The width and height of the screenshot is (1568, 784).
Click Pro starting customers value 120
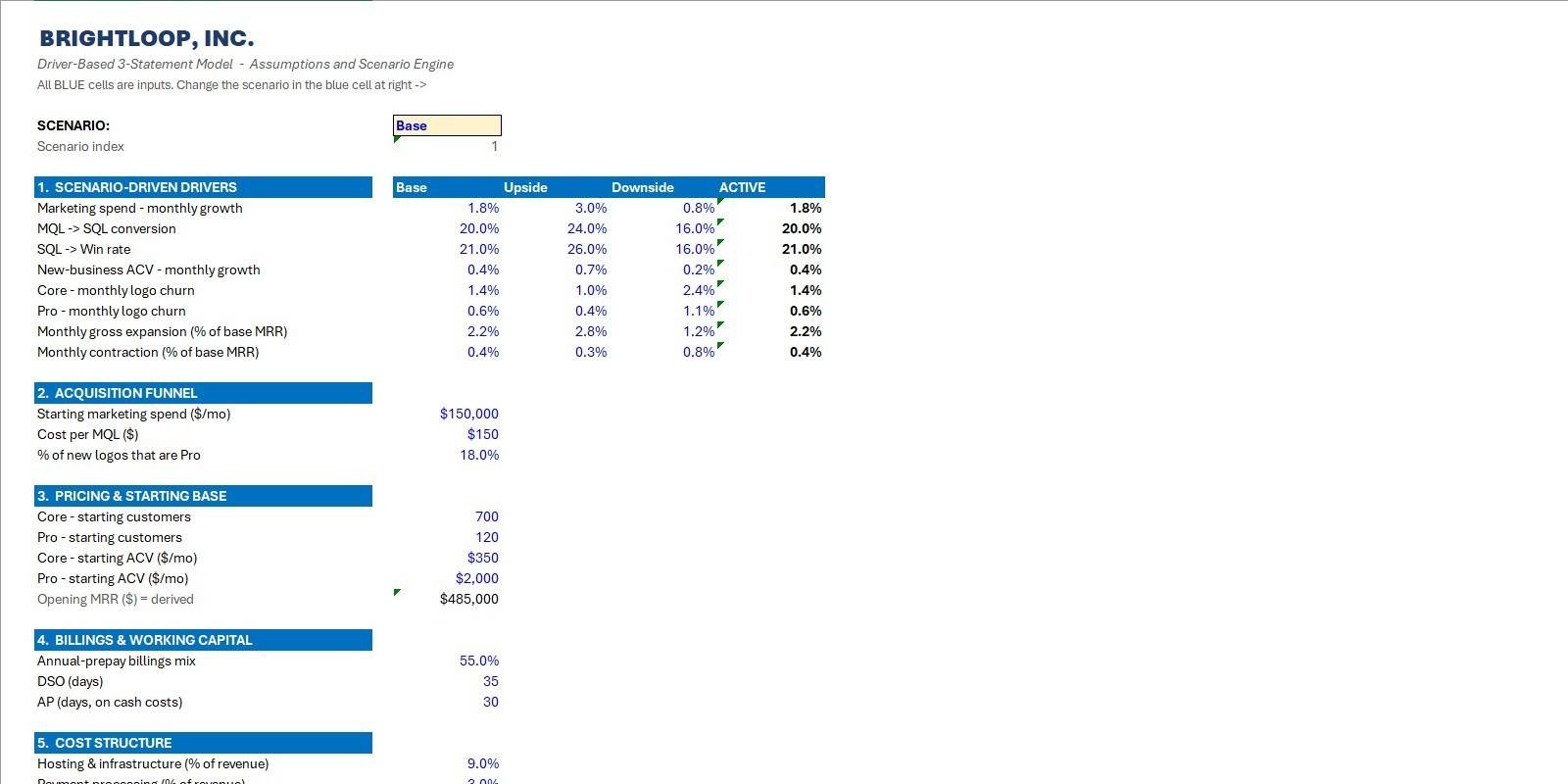click(487, 537)
